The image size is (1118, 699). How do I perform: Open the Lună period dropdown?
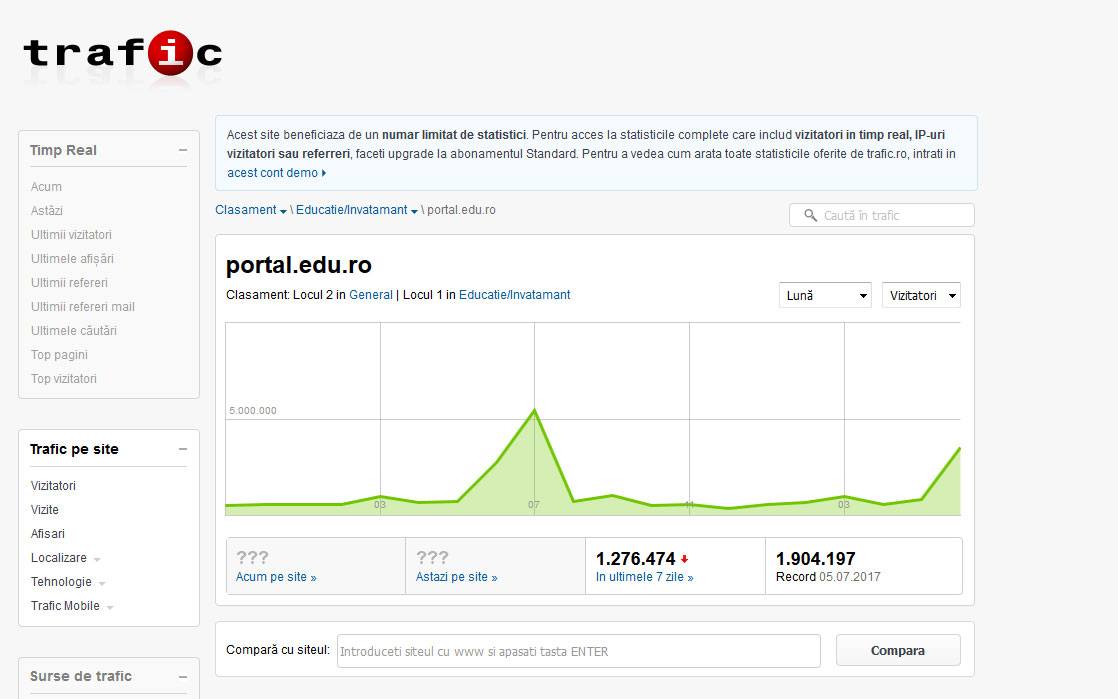(825, 296)
